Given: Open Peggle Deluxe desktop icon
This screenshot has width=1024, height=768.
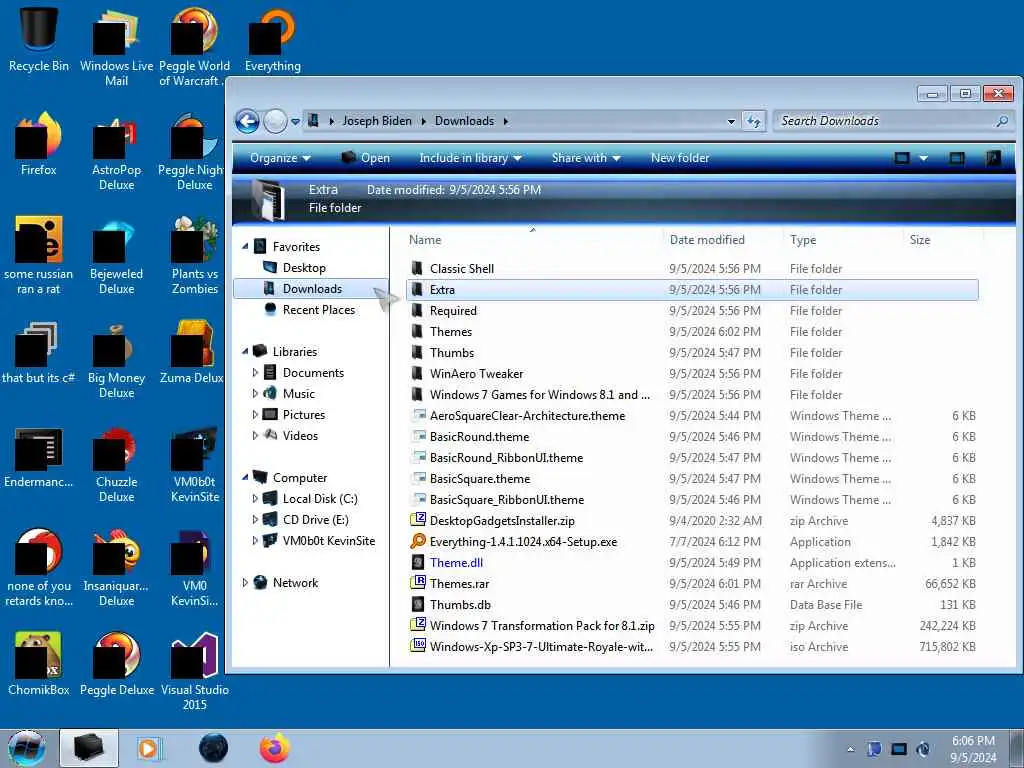Looking at the screenshot, I should pos(117,663).
